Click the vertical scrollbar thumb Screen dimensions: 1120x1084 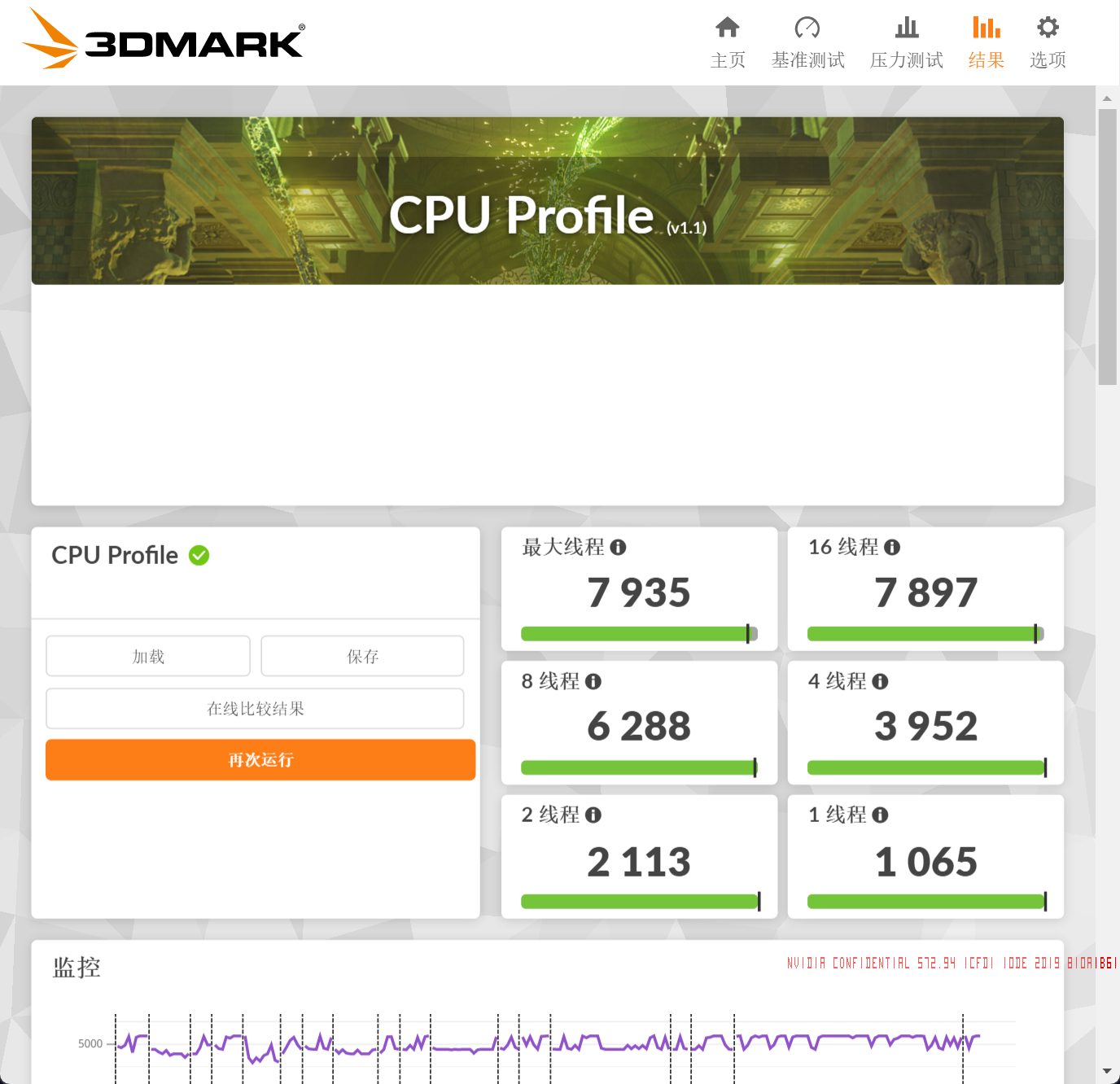pos(1107,247)
